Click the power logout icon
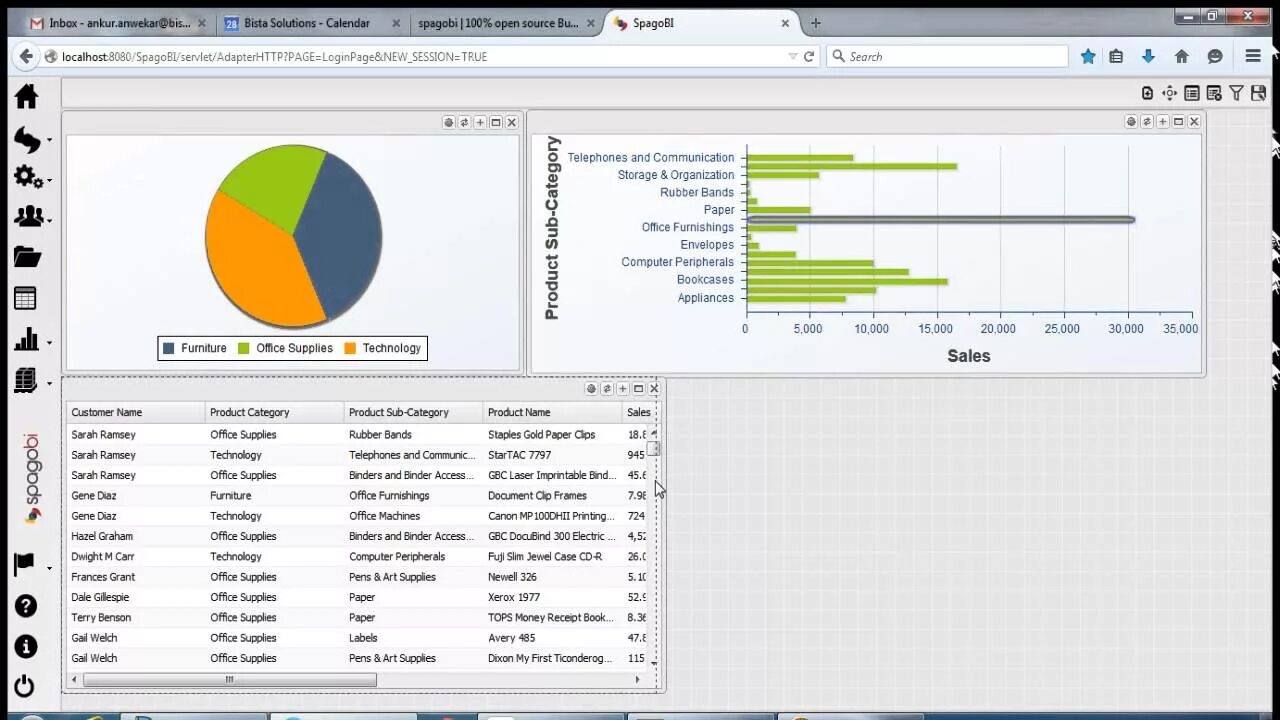This screenshot has height=720, width=1280. pos(25,687)
